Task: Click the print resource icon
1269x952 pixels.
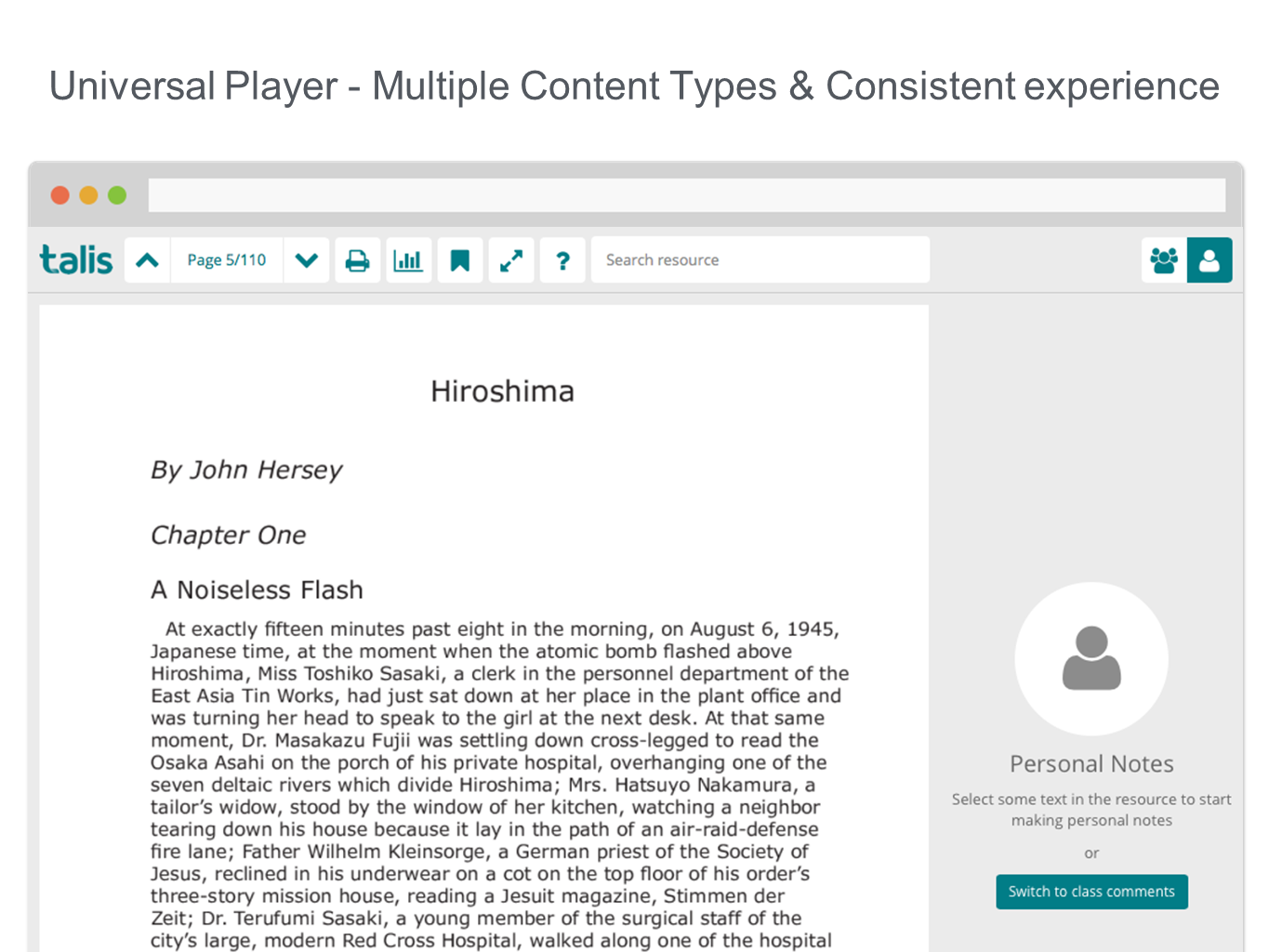Action: [357, 260]
